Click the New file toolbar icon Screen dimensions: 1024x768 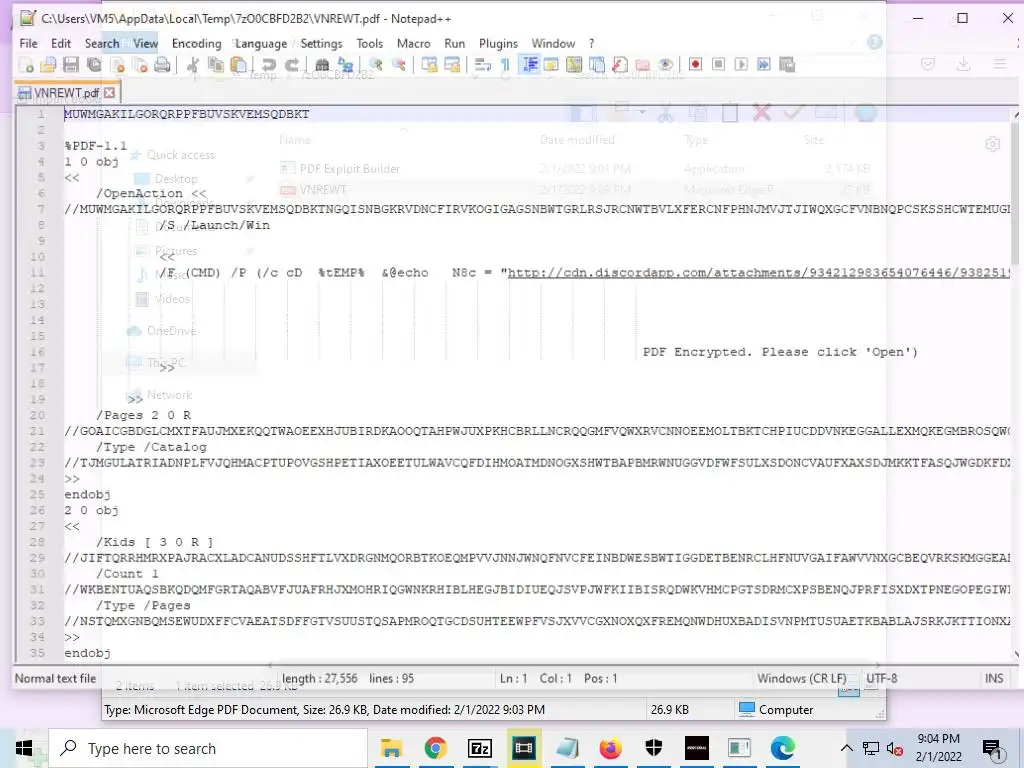pyautogui.click(x=27, y=65)
